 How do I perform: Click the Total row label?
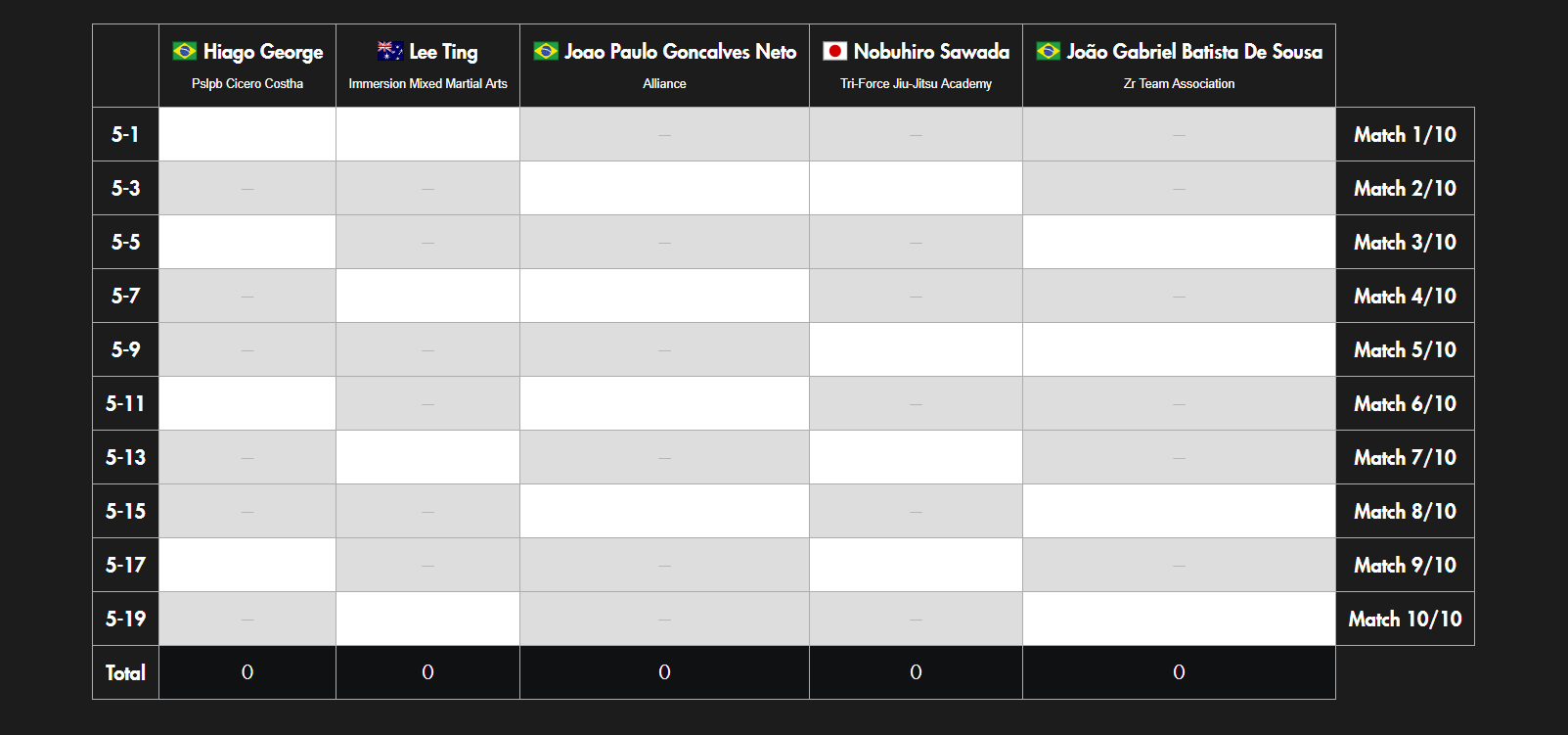(125, 672)
